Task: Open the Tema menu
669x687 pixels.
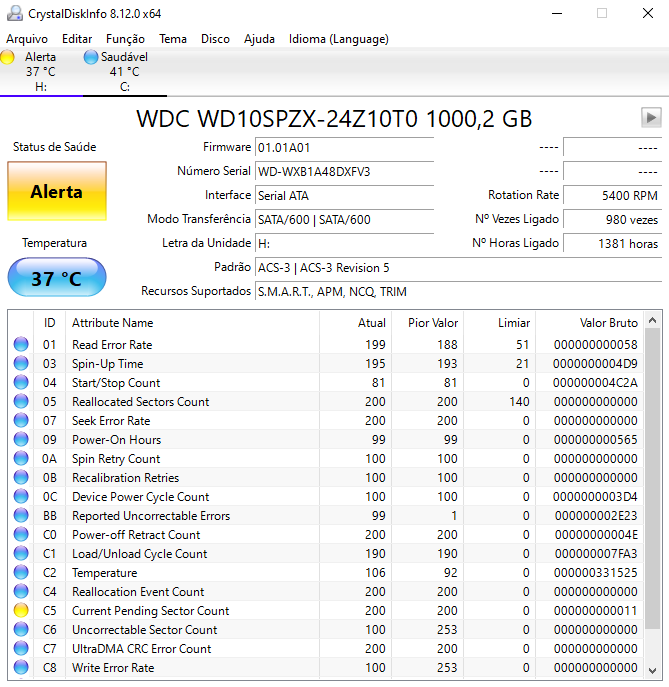Action: [x=173, y=39]
